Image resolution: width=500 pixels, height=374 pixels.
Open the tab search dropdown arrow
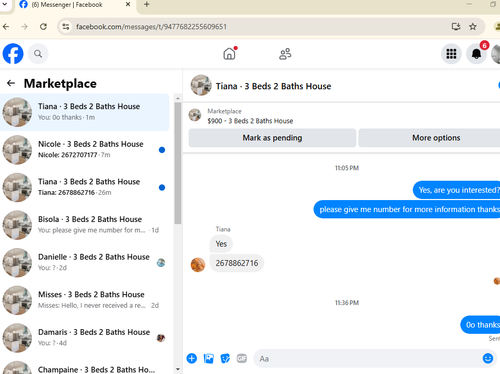(x=5, y=4)
